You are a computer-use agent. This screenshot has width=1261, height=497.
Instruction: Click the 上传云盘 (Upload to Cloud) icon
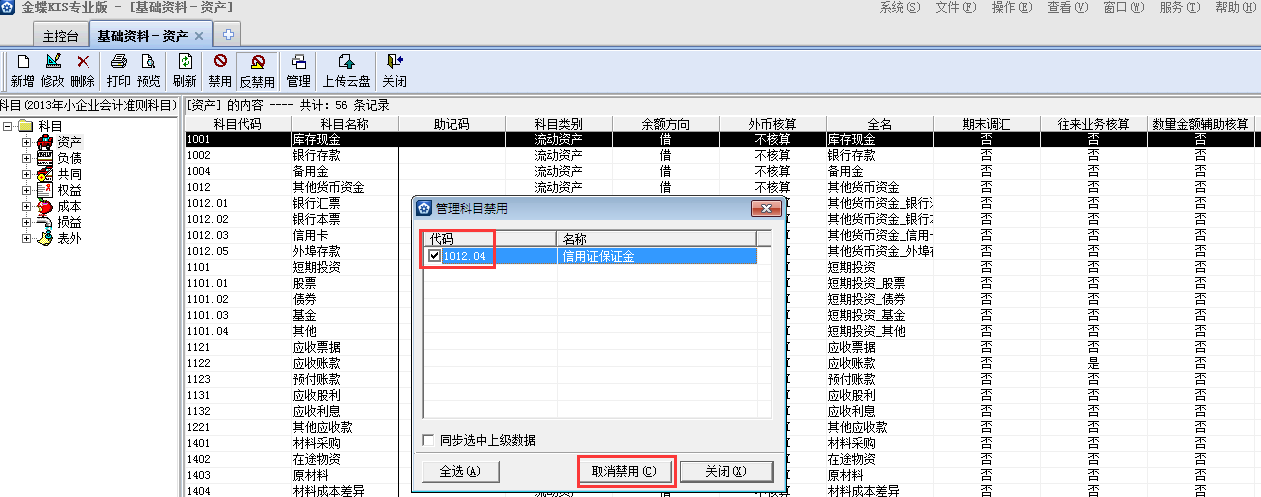[x=346, y=70]
